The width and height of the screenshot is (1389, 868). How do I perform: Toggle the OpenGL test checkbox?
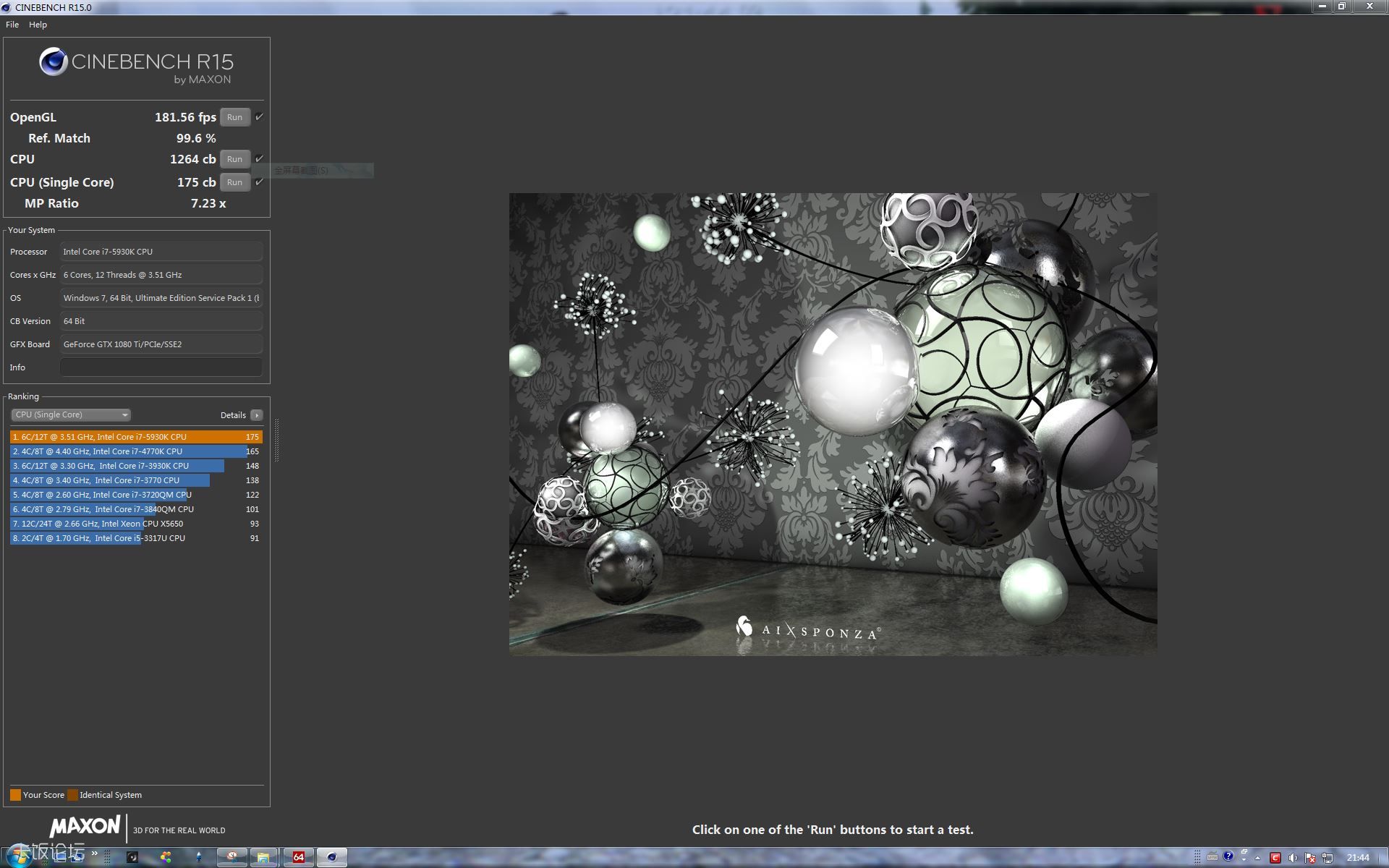[259, 116]
